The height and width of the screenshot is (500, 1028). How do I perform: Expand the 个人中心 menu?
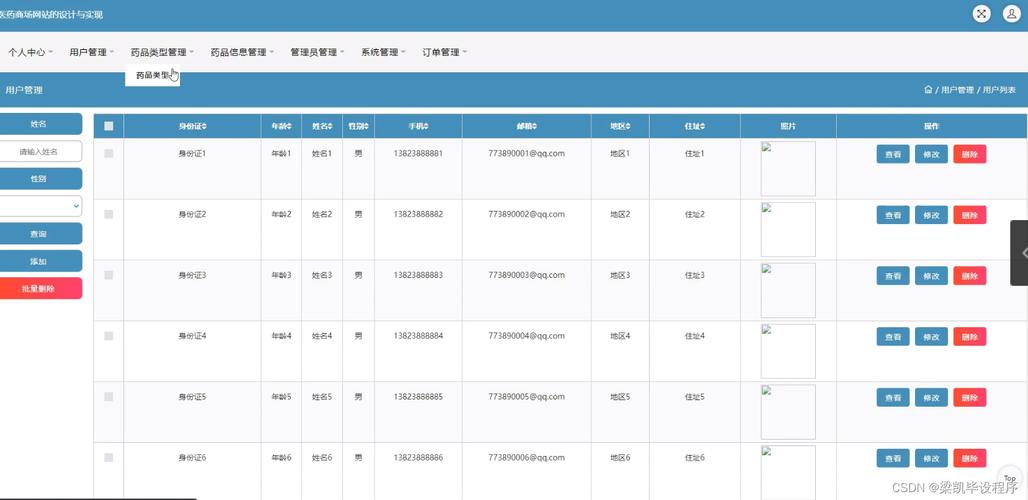(x=30, y=52)
